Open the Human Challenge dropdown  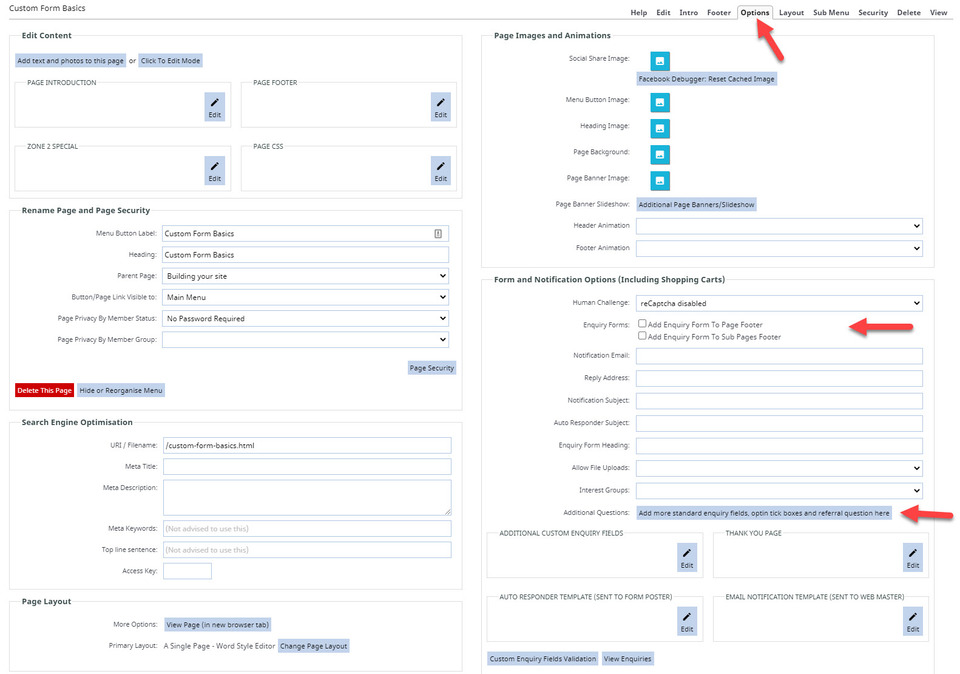tap(779, 302)
